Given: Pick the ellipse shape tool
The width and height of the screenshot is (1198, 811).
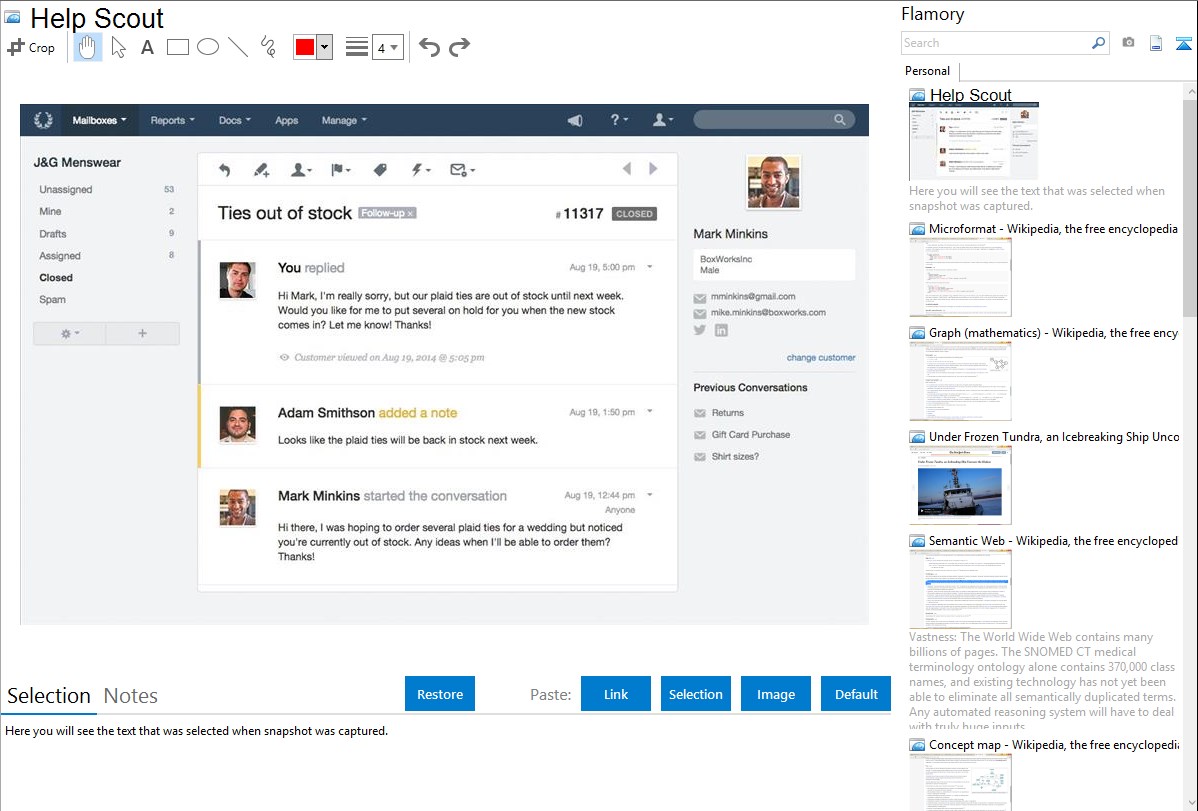Looking at the screenshot, I should (x=208, y=47).
